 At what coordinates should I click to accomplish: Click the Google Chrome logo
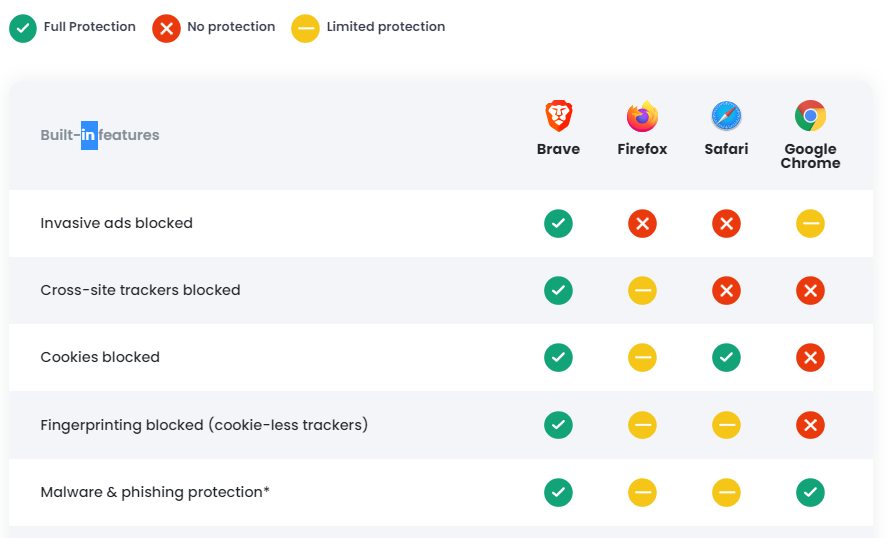point(810,116)
